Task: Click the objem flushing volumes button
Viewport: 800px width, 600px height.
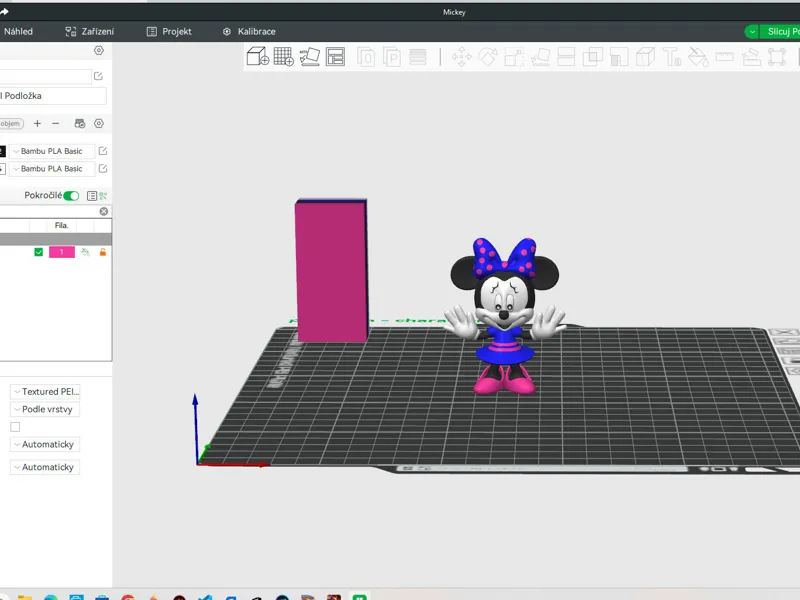Action: click(x=11, y=123)
